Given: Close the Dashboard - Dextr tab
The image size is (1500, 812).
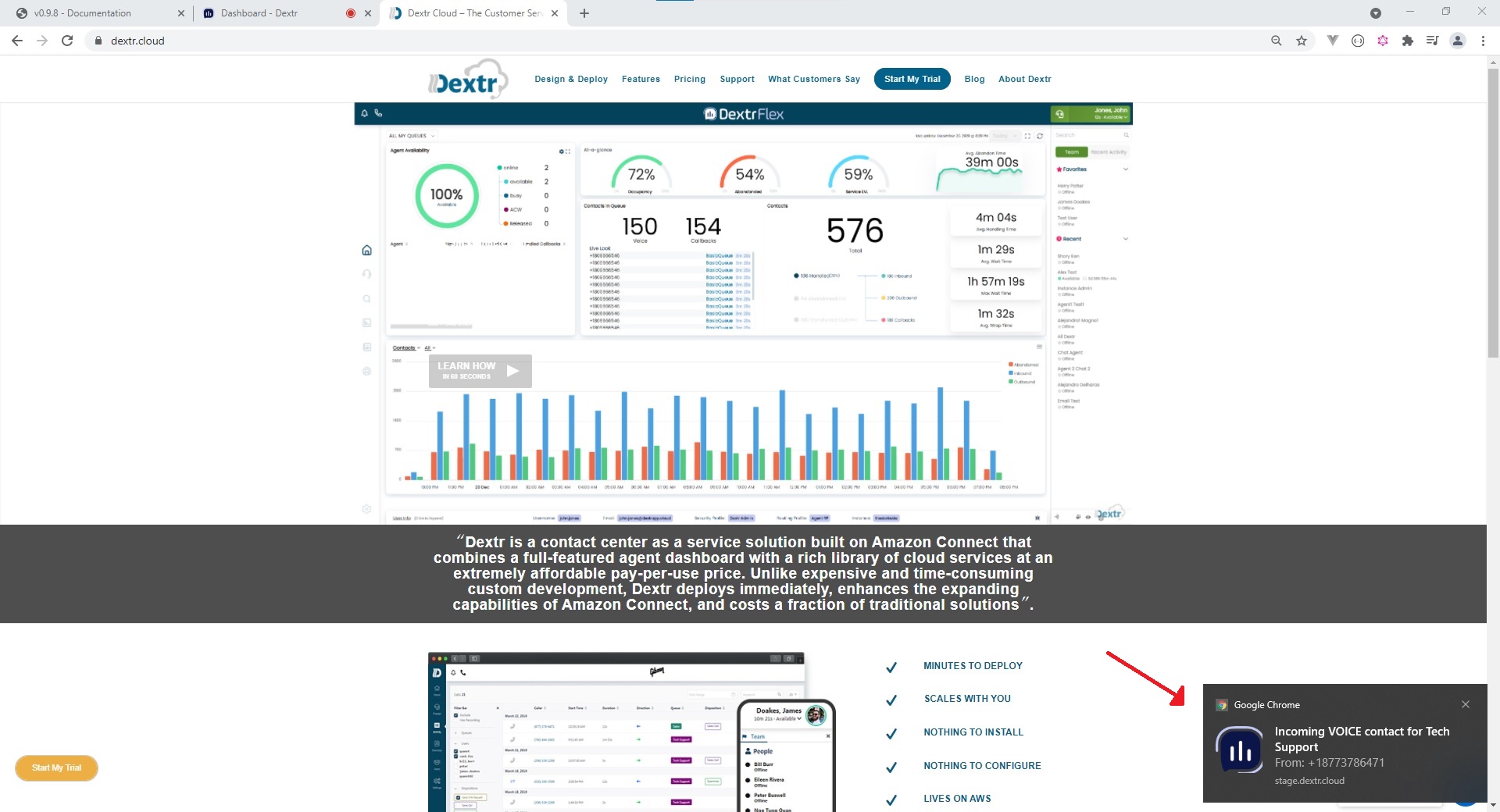Looking at the screenshot, I should pos(368,13).
